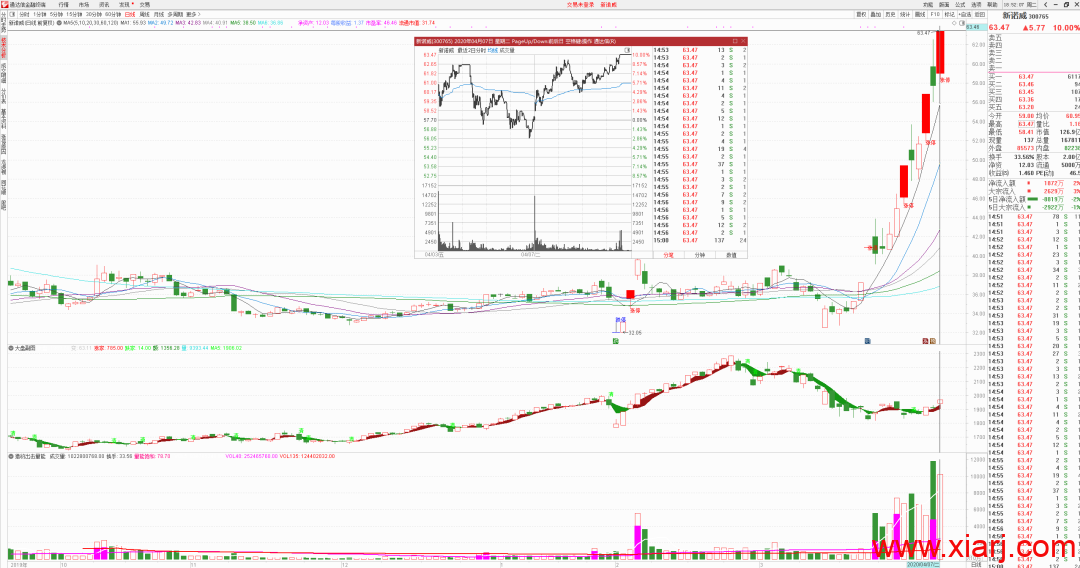Click the 净流入额 row in quote panel
Viewport: 1080px width, 568px height.
click(x=1033, y=183)
